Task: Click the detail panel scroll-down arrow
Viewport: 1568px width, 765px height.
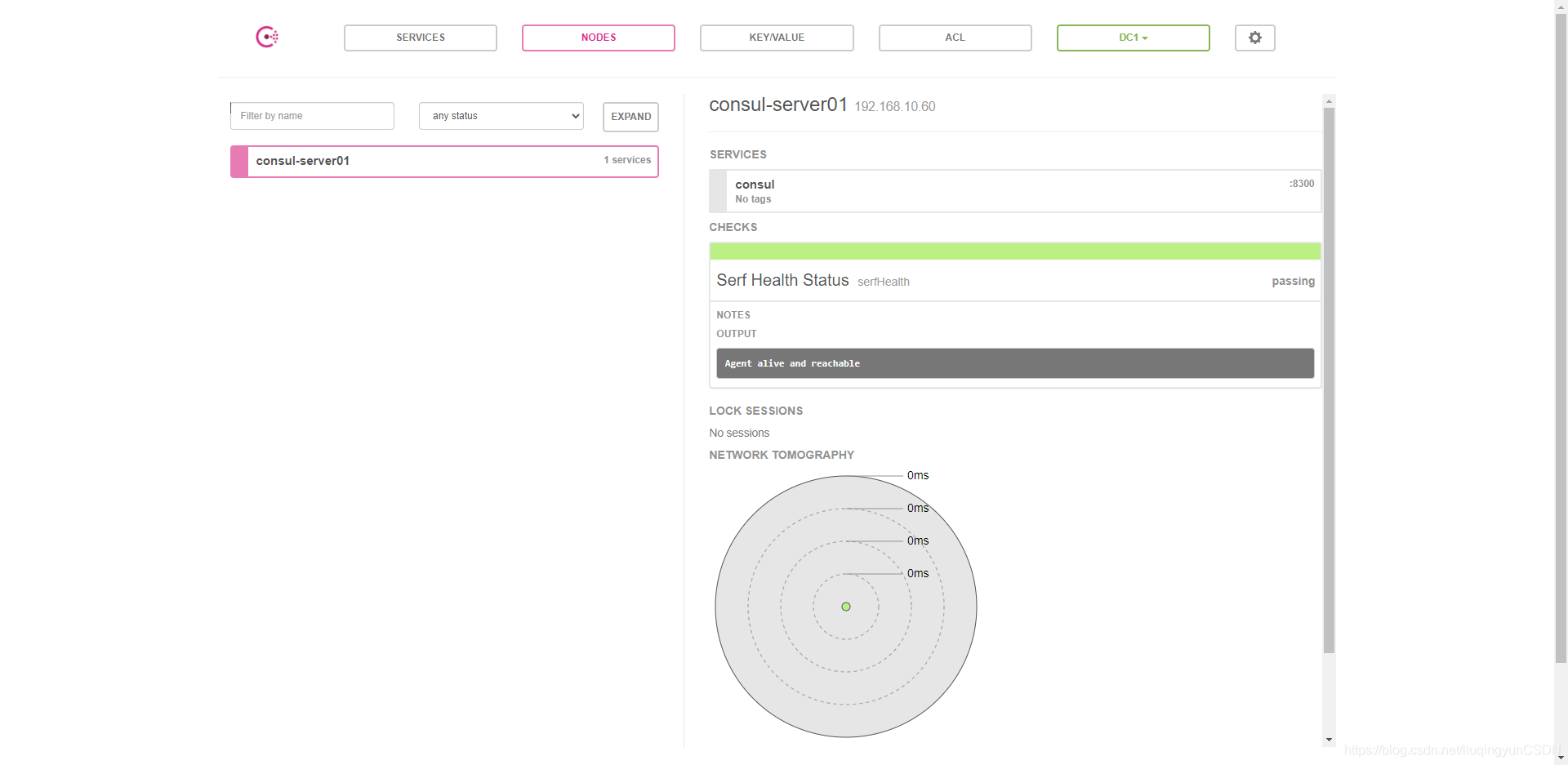Action: tap(1329, 740)
